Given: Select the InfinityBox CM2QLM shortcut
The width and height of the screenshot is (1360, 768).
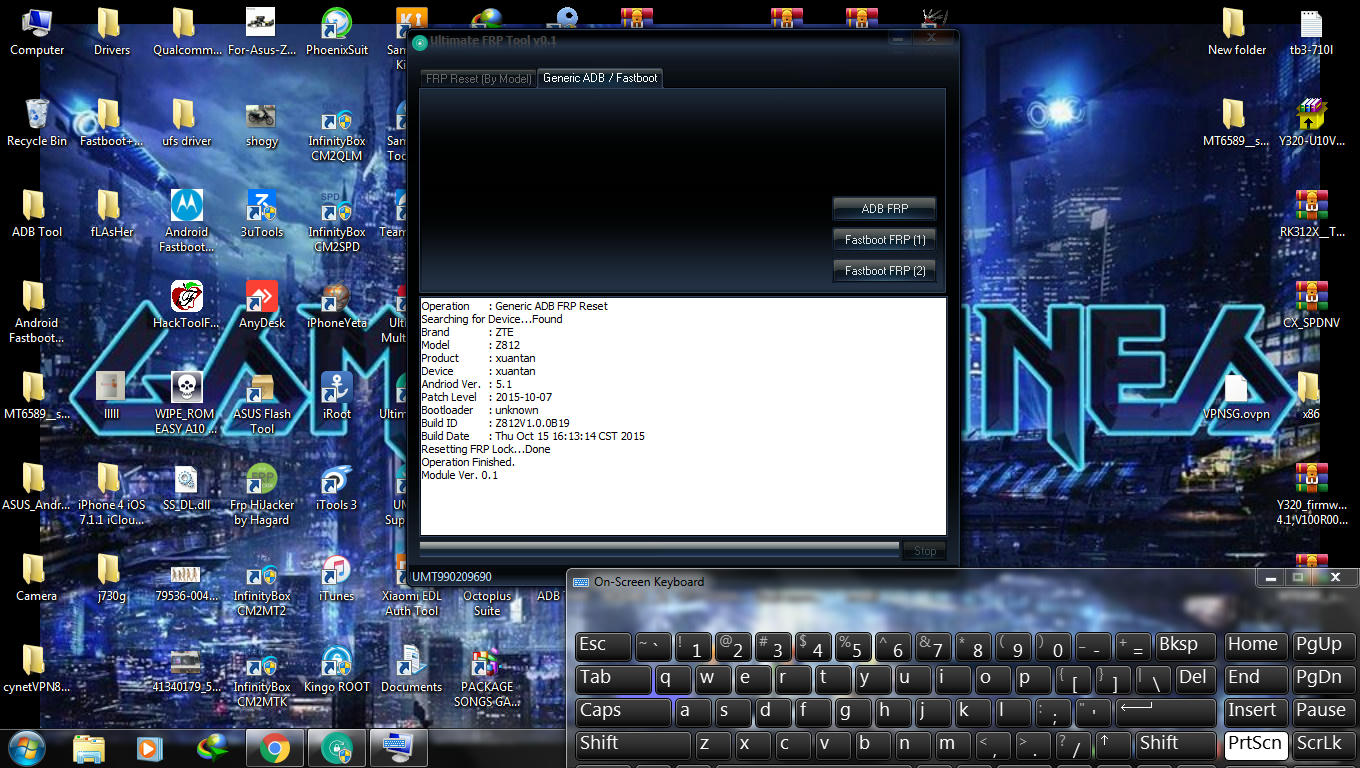Looking at the screenshot, I should (x=337, y=135).
